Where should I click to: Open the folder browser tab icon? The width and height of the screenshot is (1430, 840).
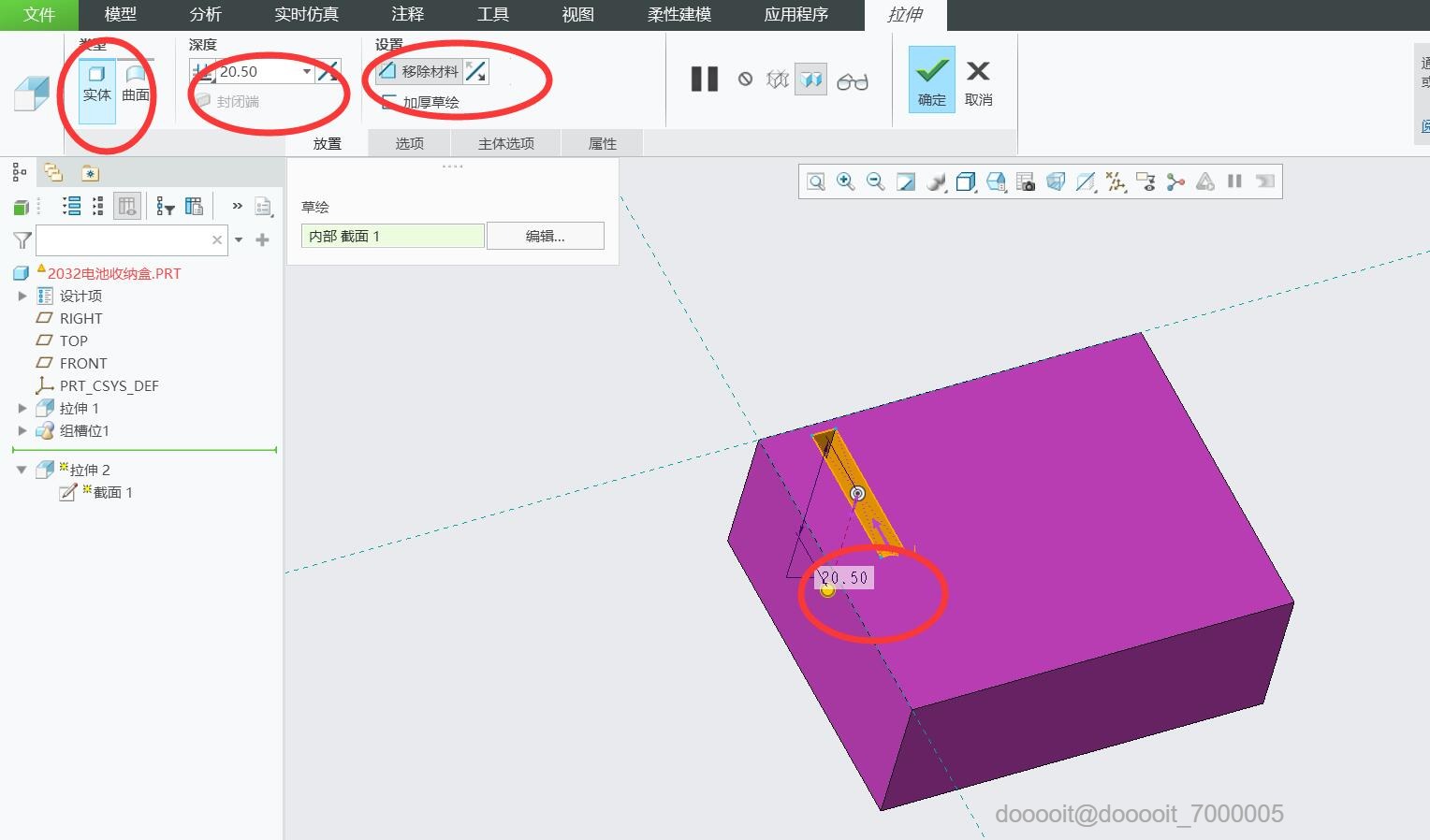[53, 172]
